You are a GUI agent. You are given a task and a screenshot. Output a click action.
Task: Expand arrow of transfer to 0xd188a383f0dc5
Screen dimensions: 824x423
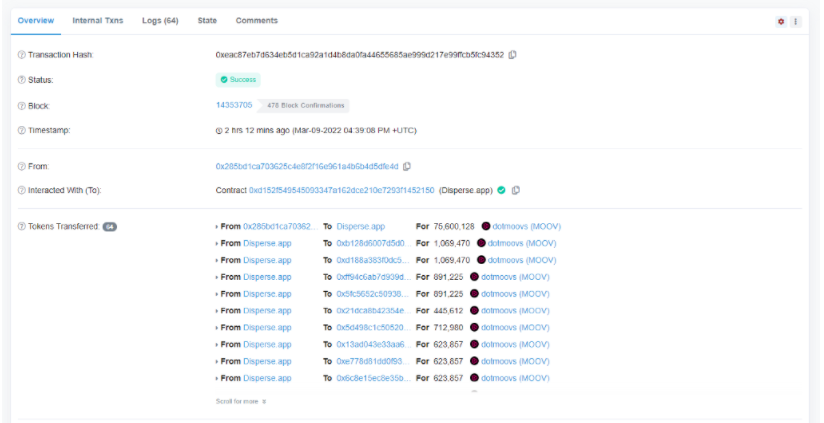(217, 260)
